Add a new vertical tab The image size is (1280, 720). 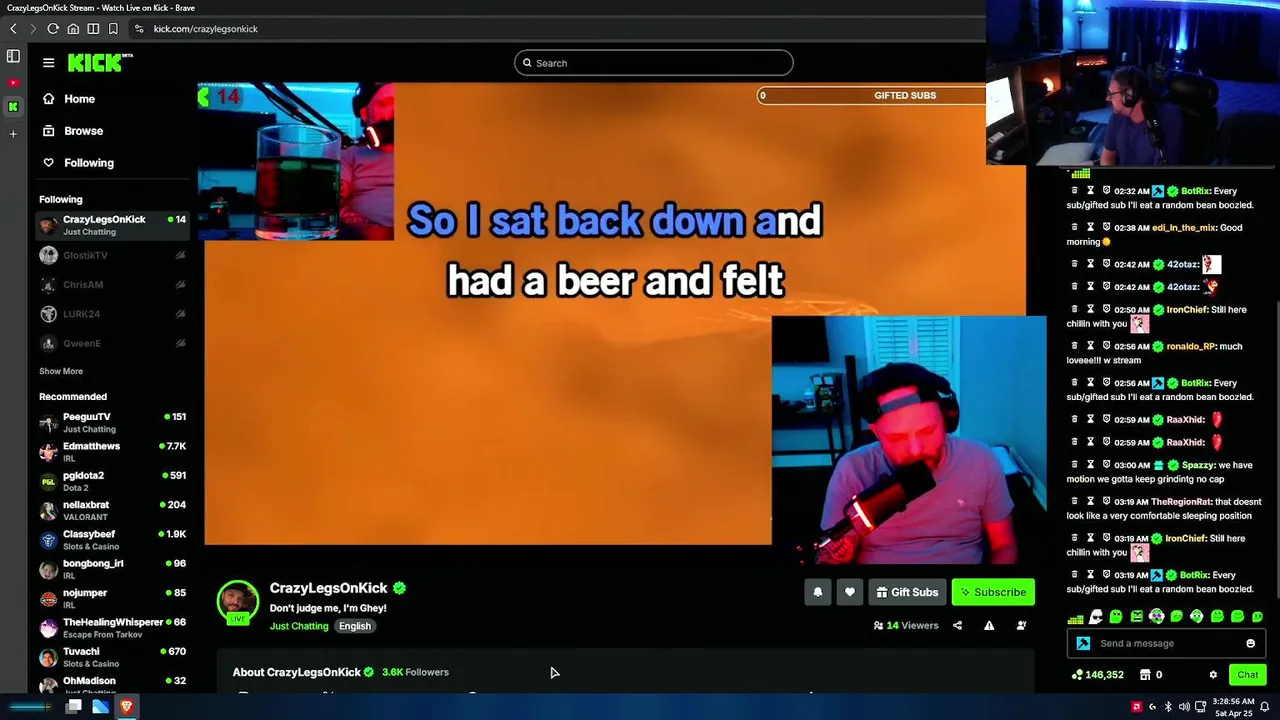[13, 133]
